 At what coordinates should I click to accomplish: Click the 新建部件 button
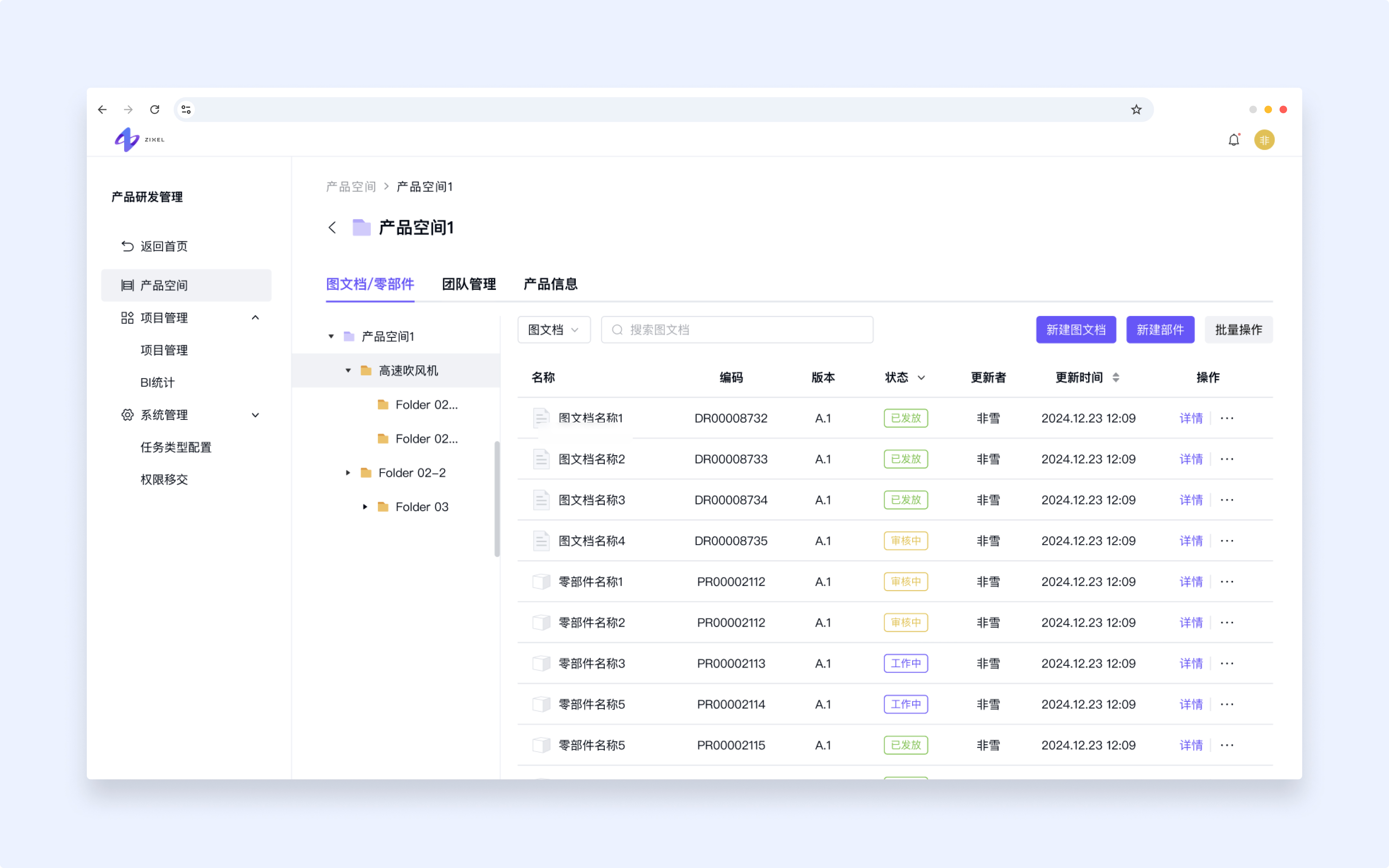[1161, 330]
